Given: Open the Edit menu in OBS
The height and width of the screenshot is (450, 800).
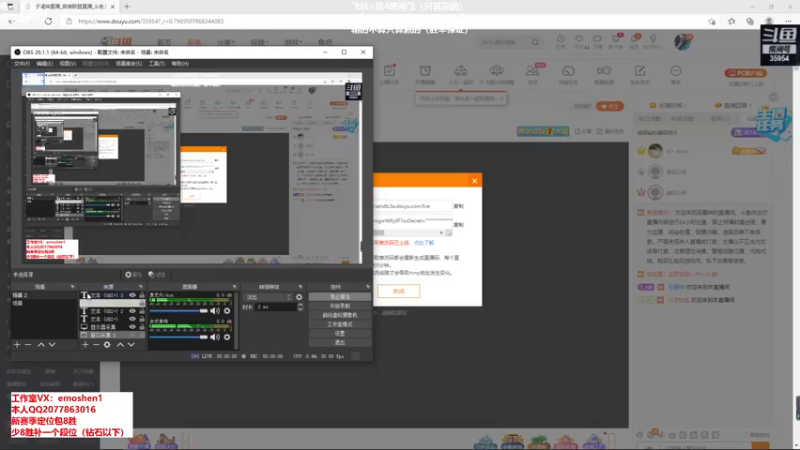Looking at the screenshot, I should [x=44, y=64].
